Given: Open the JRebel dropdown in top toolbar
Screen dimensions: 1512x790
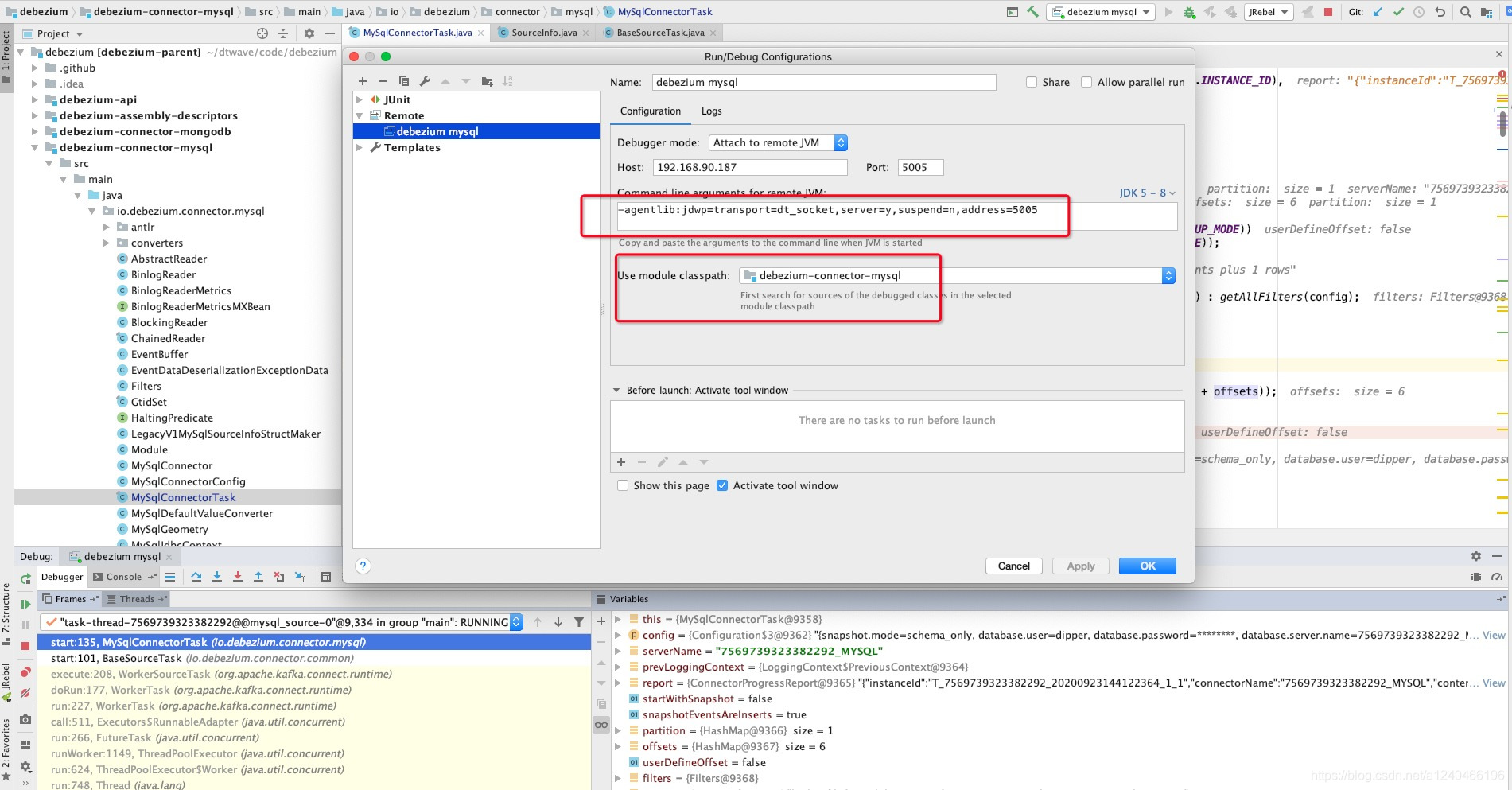Looking at the screenshot, I should pos(1269,12).
